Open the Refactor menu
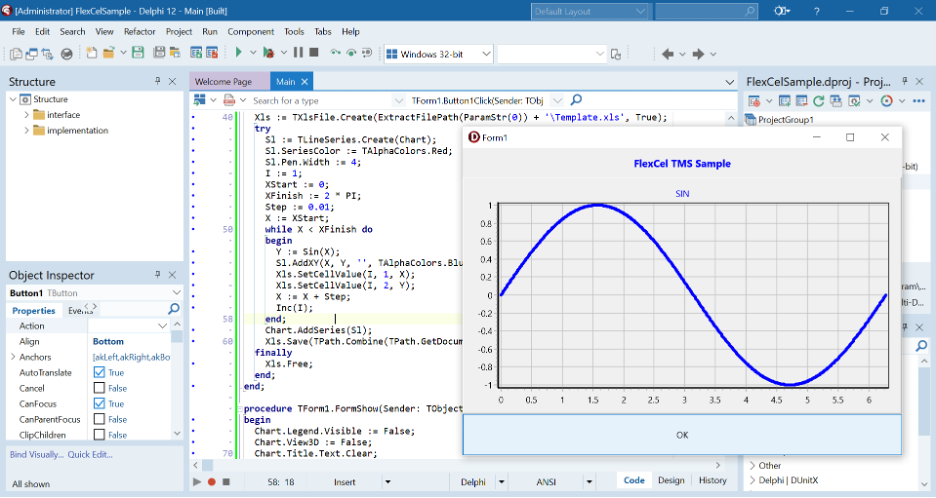 139,32
